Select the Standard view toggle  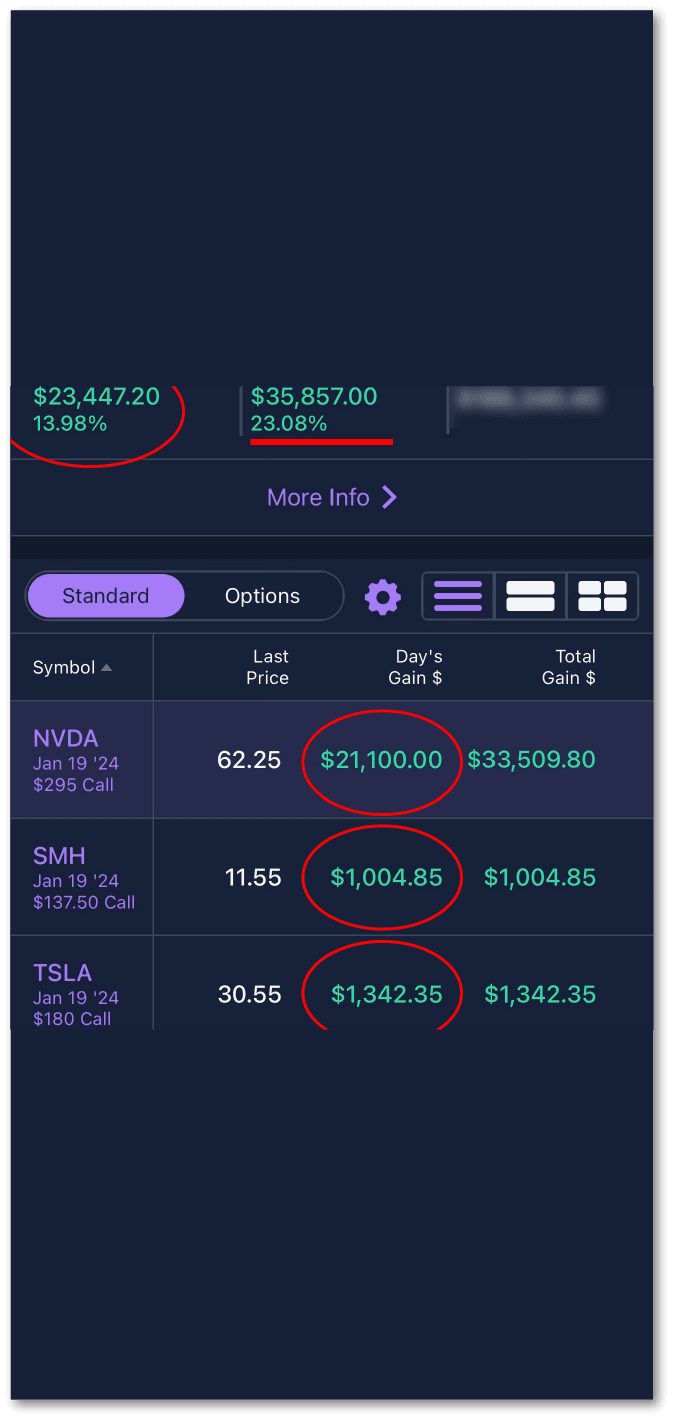pyautogui.click(x=106, y=596)
